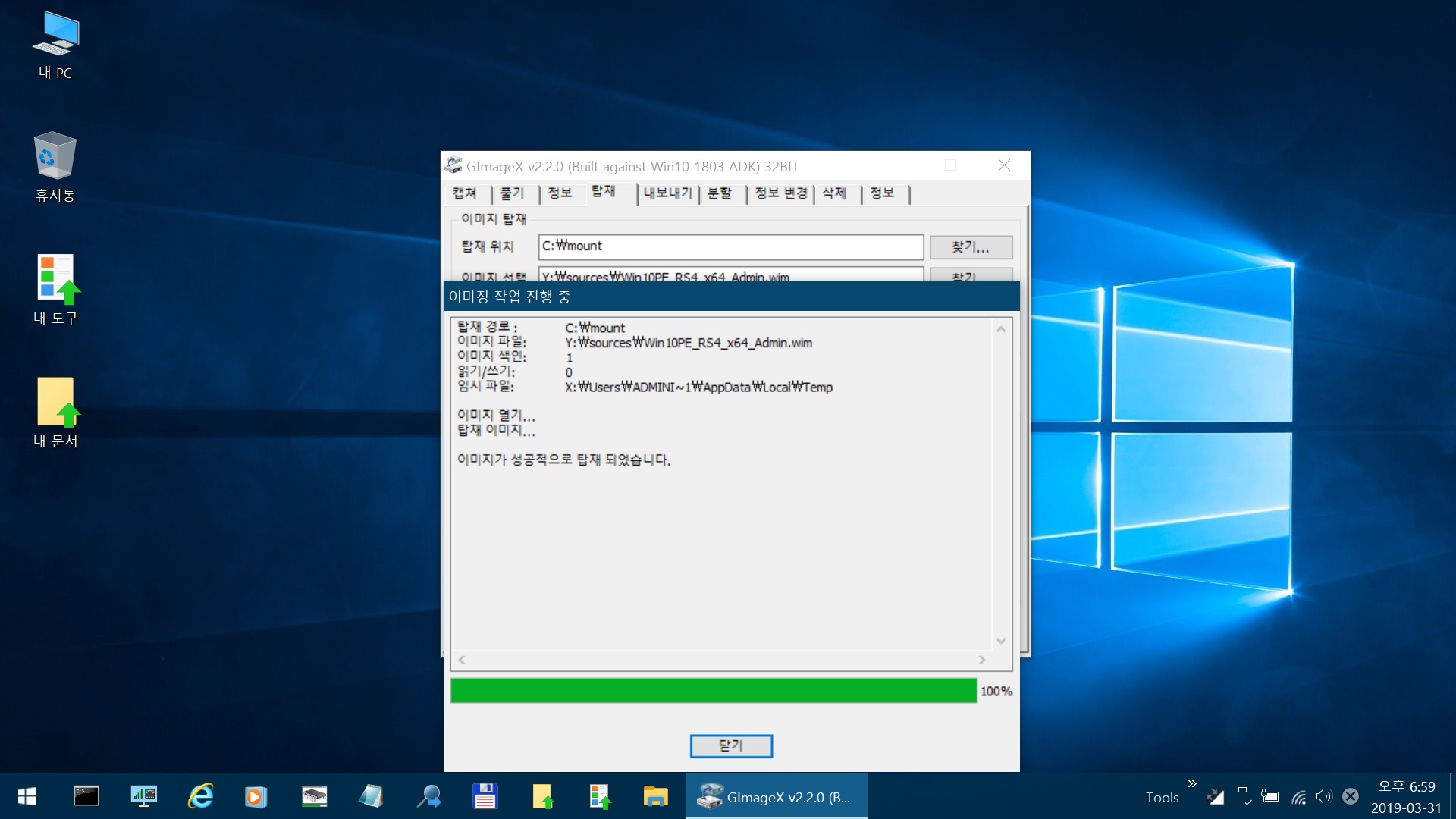Open the media player taskbar icon
The image size is (1456, 819).
pos(256,796)
